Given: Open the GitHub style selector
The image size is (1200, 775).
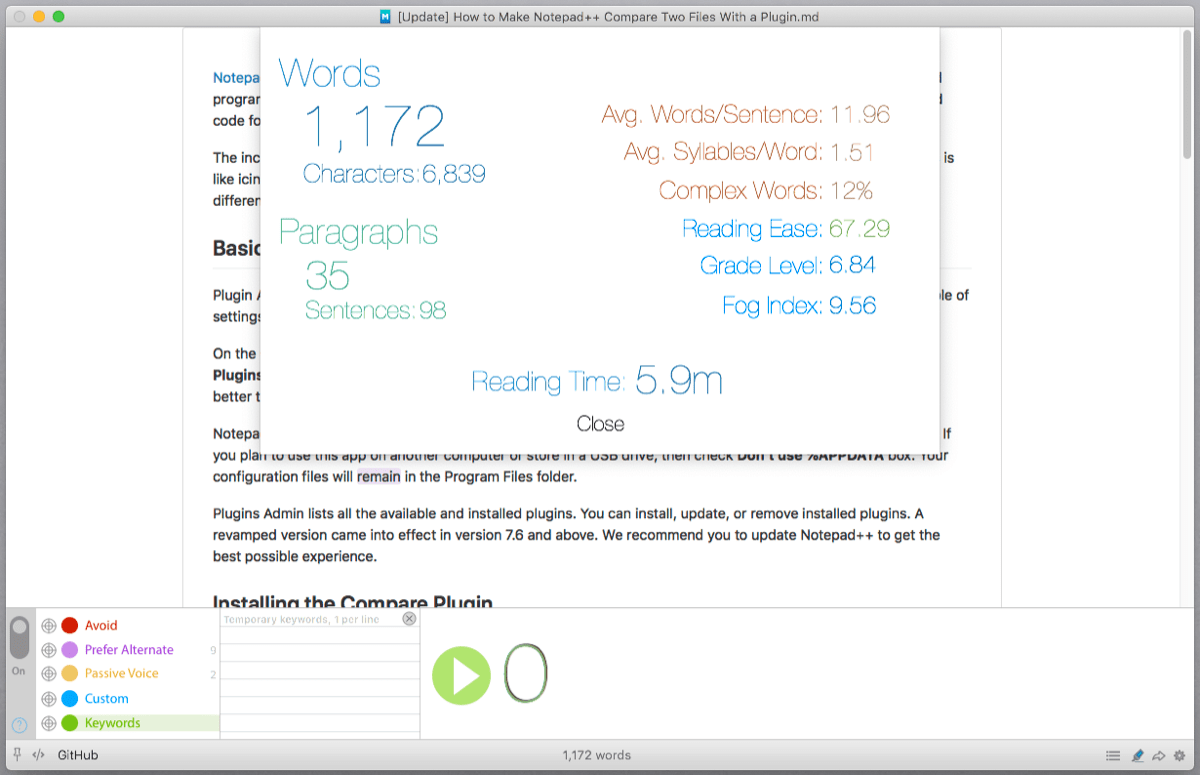Looking at the screenshot, I should click(x=78, y=755).
